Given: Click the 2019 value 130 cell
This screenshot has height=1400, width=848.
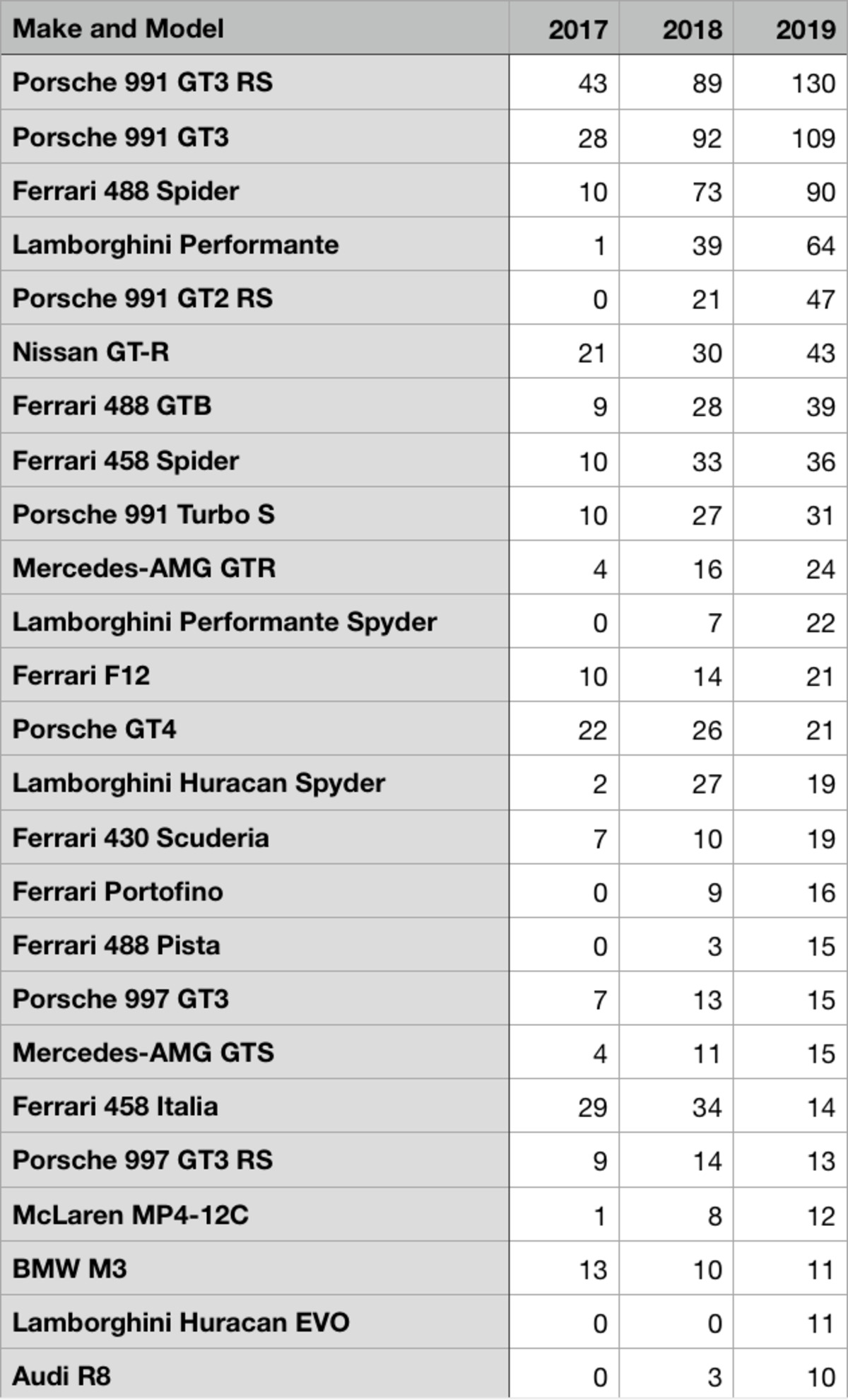Looking at the screenshot, I should (790, 82).
